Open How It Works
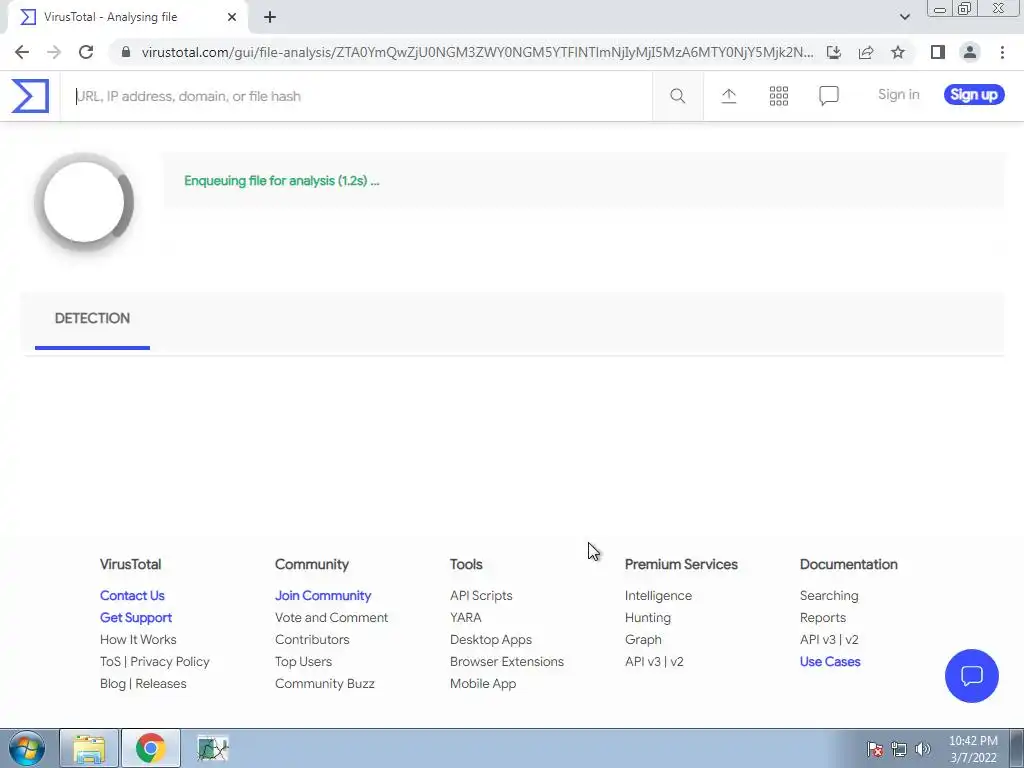1024x768 pixels. point(138,639)
